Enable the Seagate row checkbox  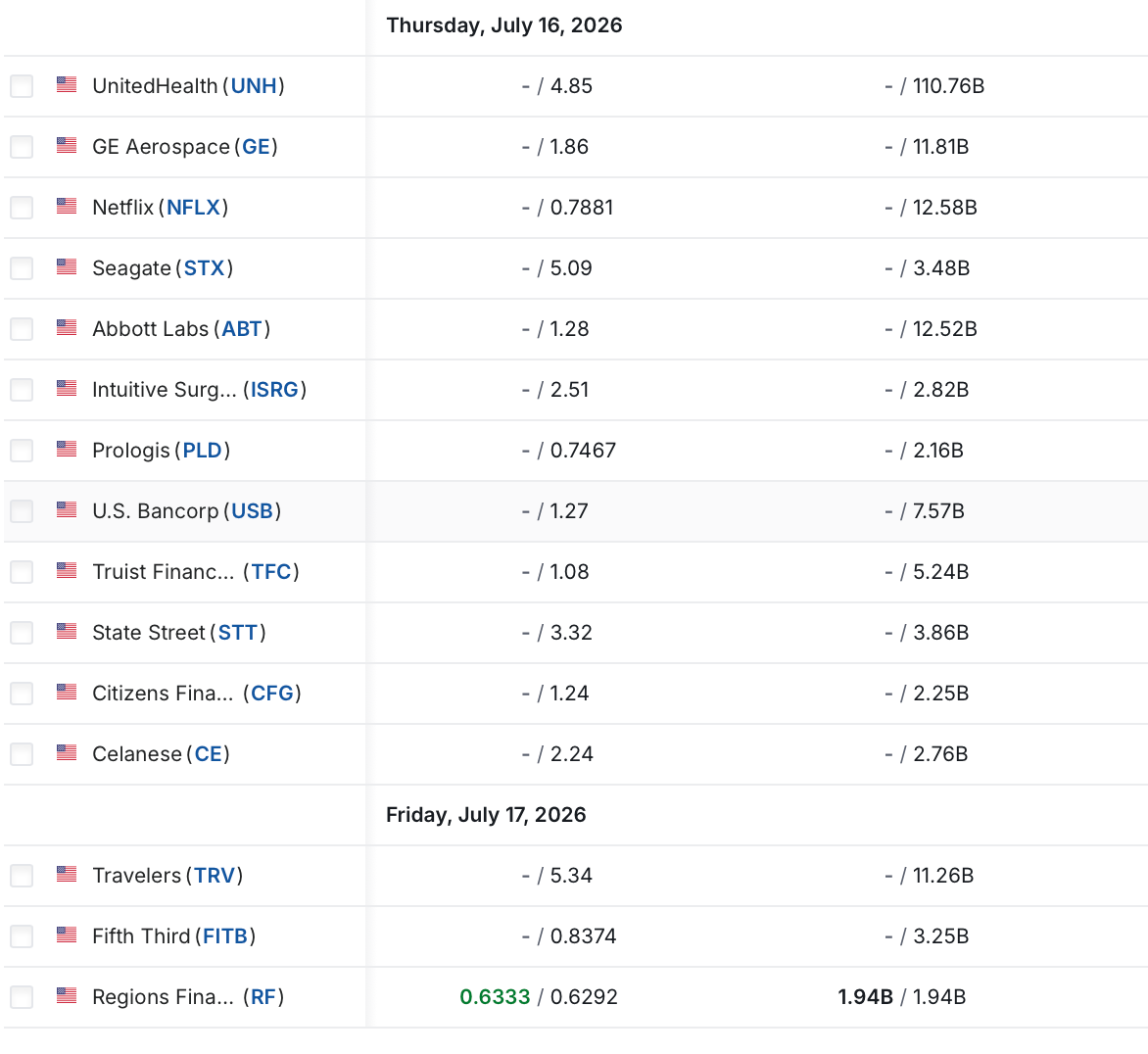tap(22, 268)
